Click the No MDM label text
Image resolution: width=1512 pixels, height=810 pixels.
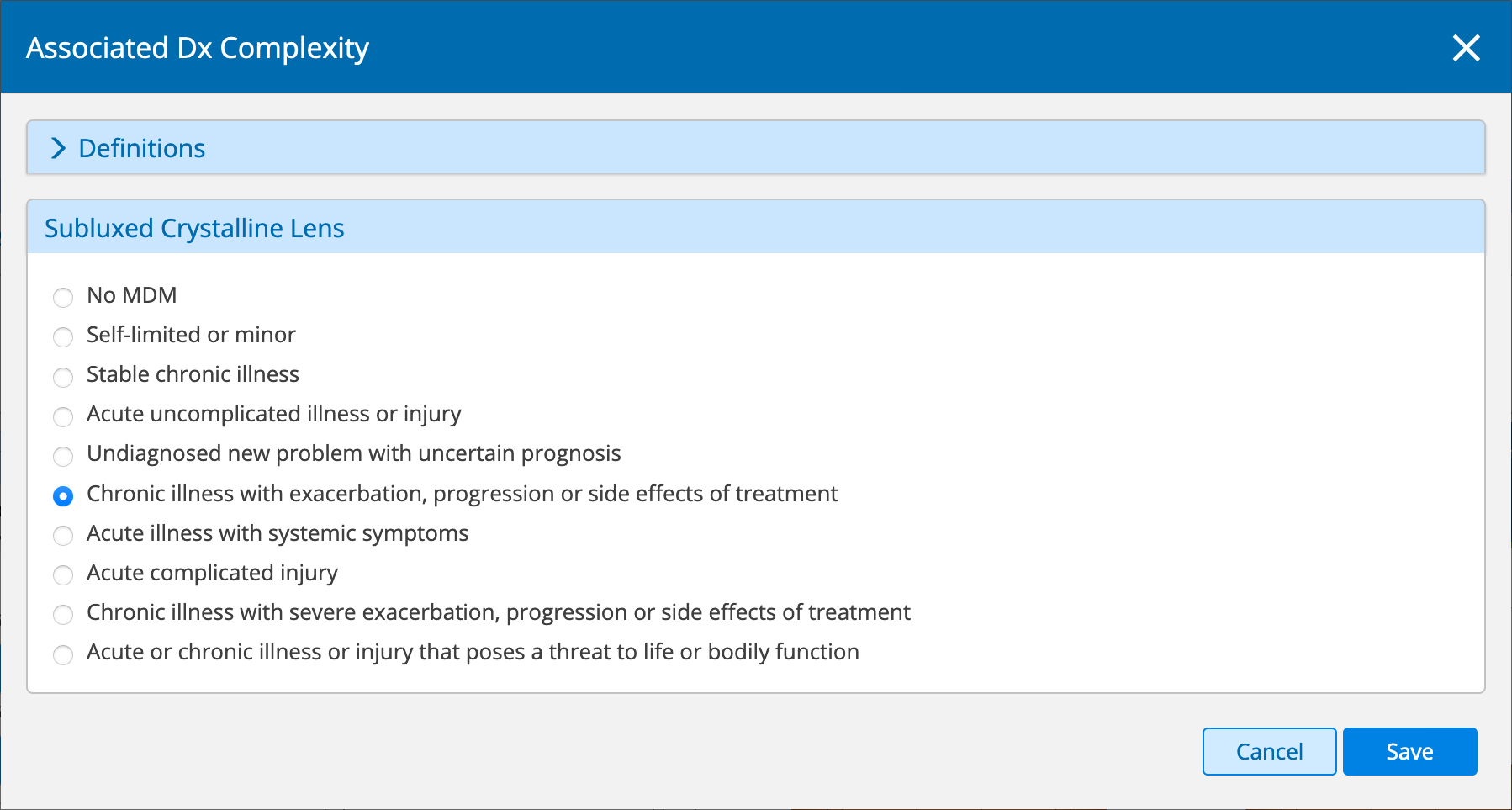[x=132, y=295]
